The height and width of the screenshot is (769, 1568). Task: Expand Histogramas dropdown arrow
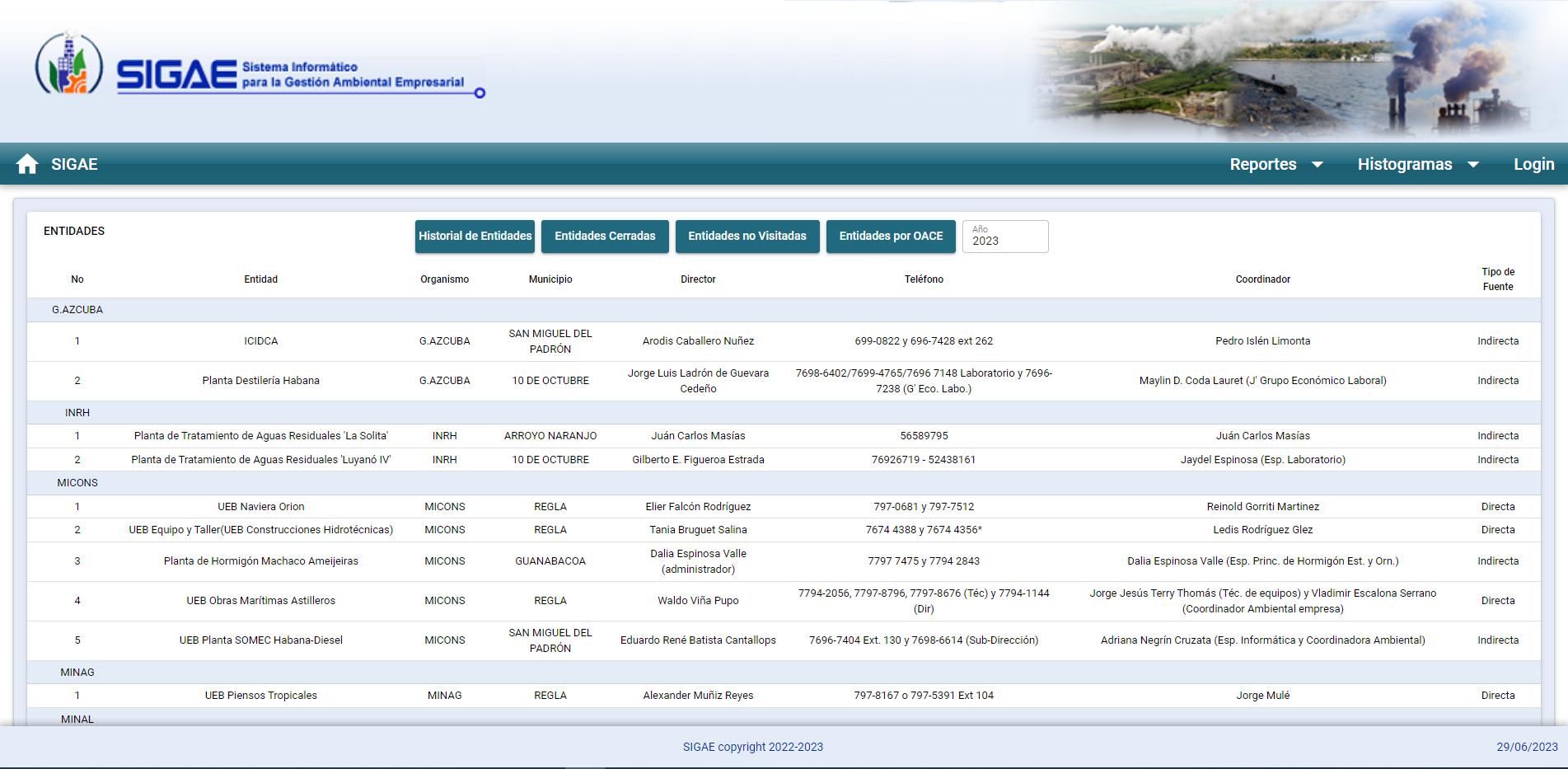[1473, 165]
